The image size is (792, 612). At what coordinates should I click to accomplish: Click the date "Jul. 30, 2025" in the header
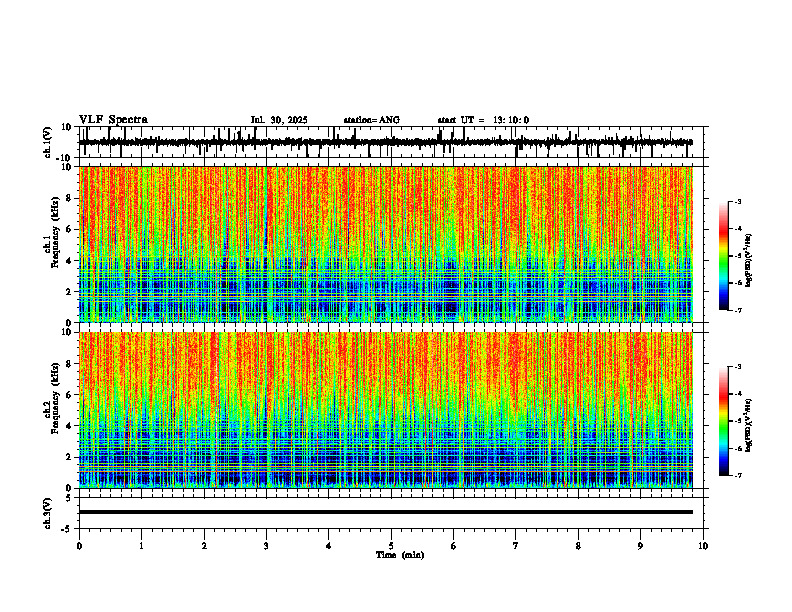point(279,120)
